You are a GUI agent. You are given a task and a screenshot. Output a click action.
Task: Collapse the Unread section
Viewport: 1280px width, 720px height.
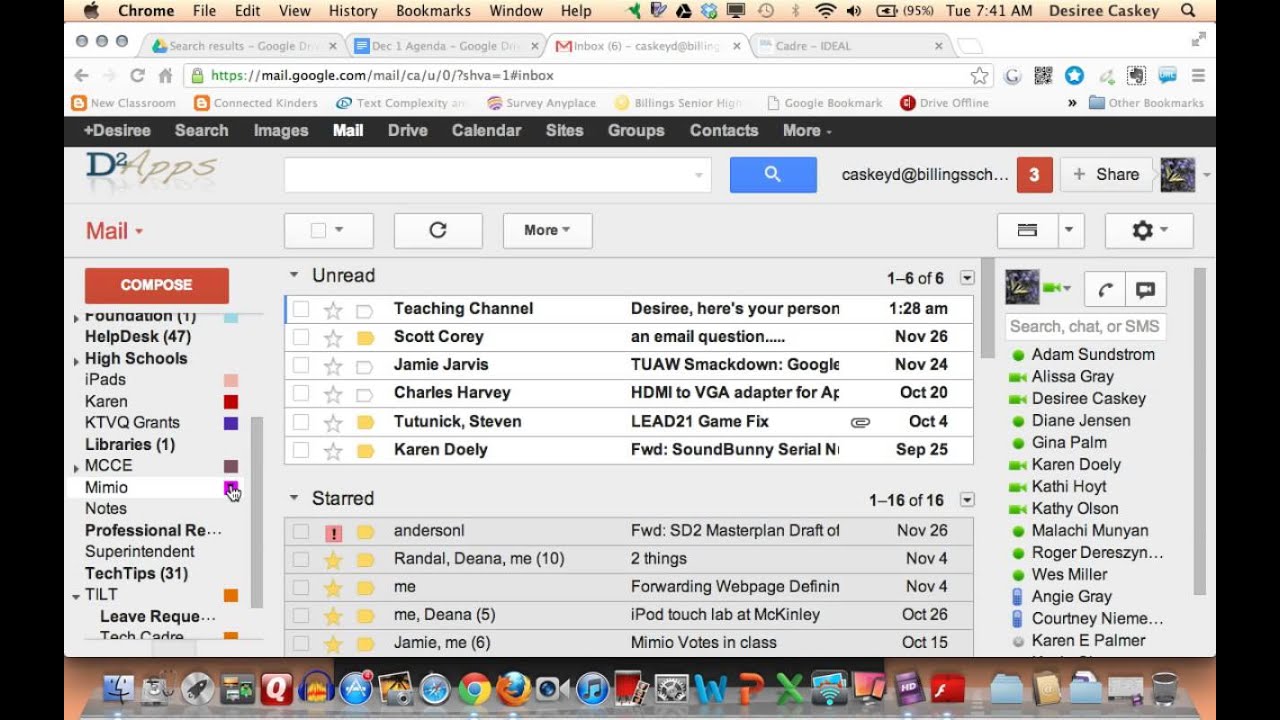(294, 275)
